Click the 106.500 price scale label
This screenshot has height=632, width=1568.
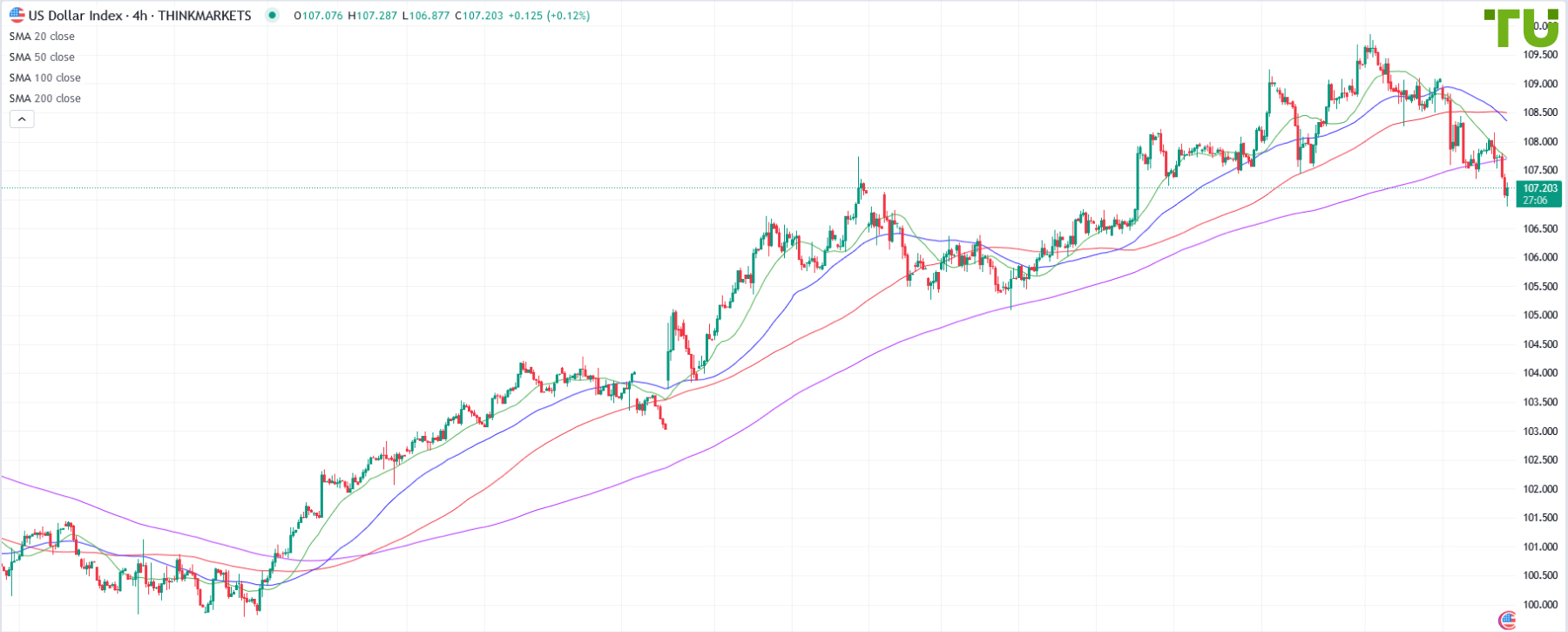pos(1540,229)
